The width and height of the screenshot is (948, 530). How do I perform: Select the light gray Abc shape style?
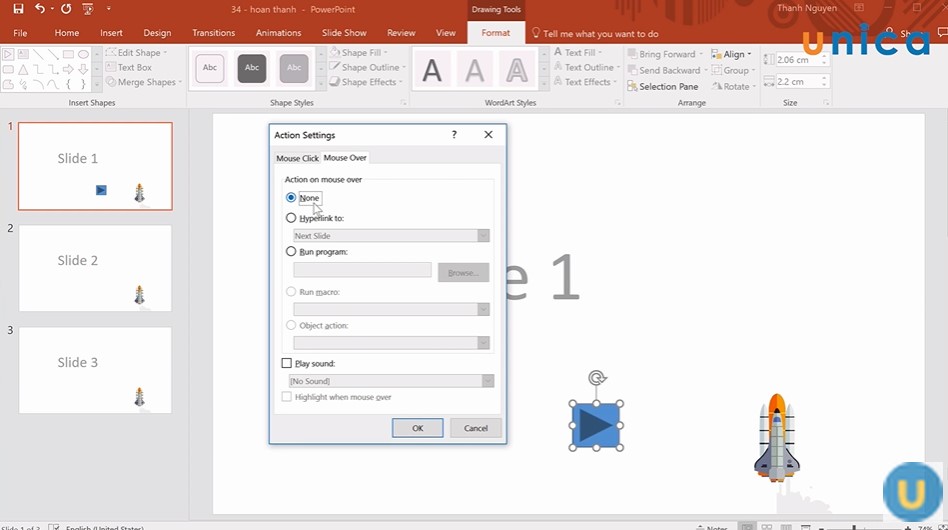pos(294,68)
